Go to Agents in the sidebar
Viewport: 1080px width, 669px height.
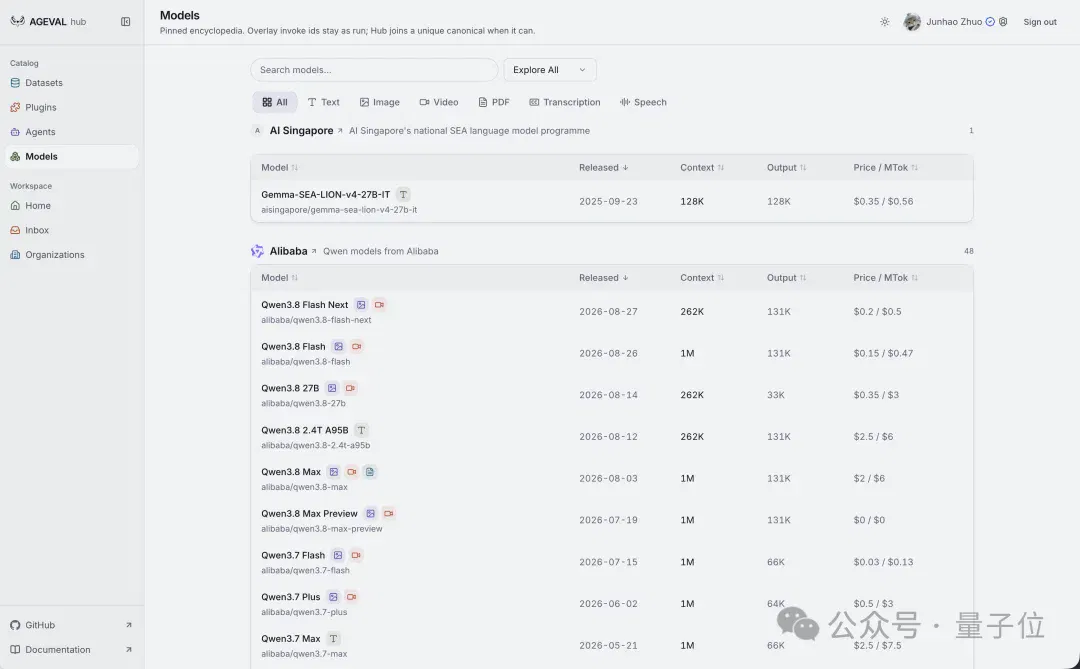(x=72, y=132)
